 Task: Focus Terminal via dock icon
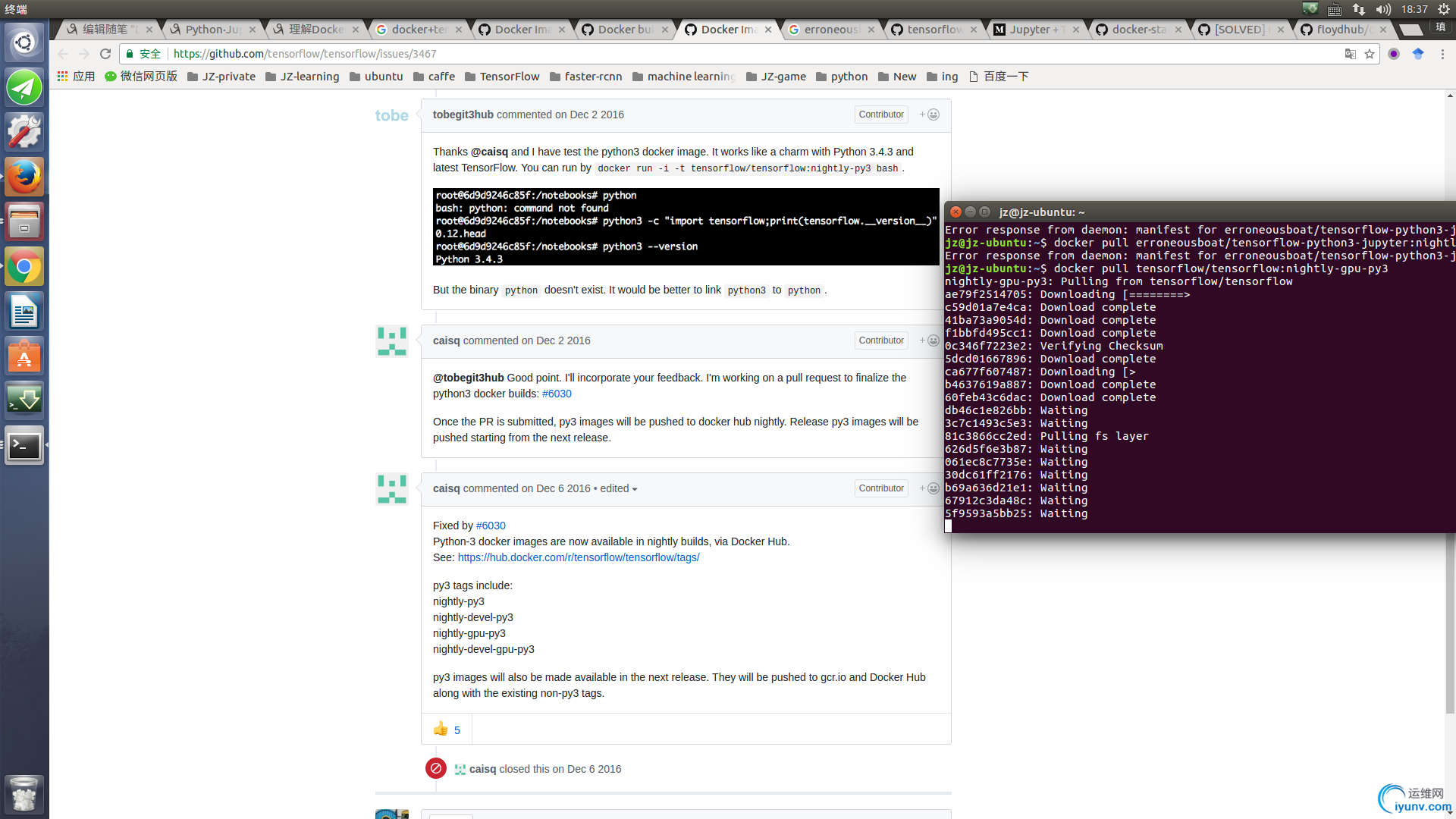[x=24, y=445]
